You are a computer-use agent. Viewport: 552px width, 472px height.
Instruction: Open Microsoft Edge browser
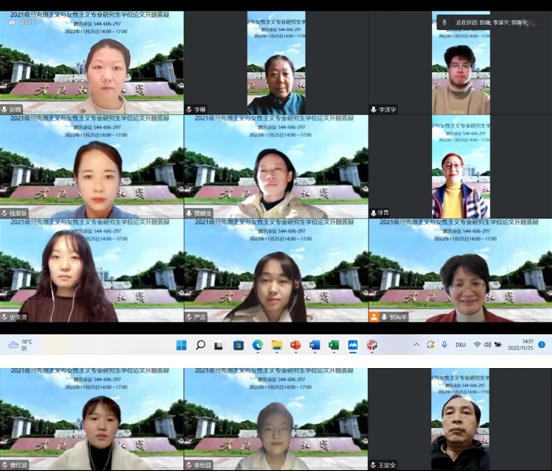258,345
